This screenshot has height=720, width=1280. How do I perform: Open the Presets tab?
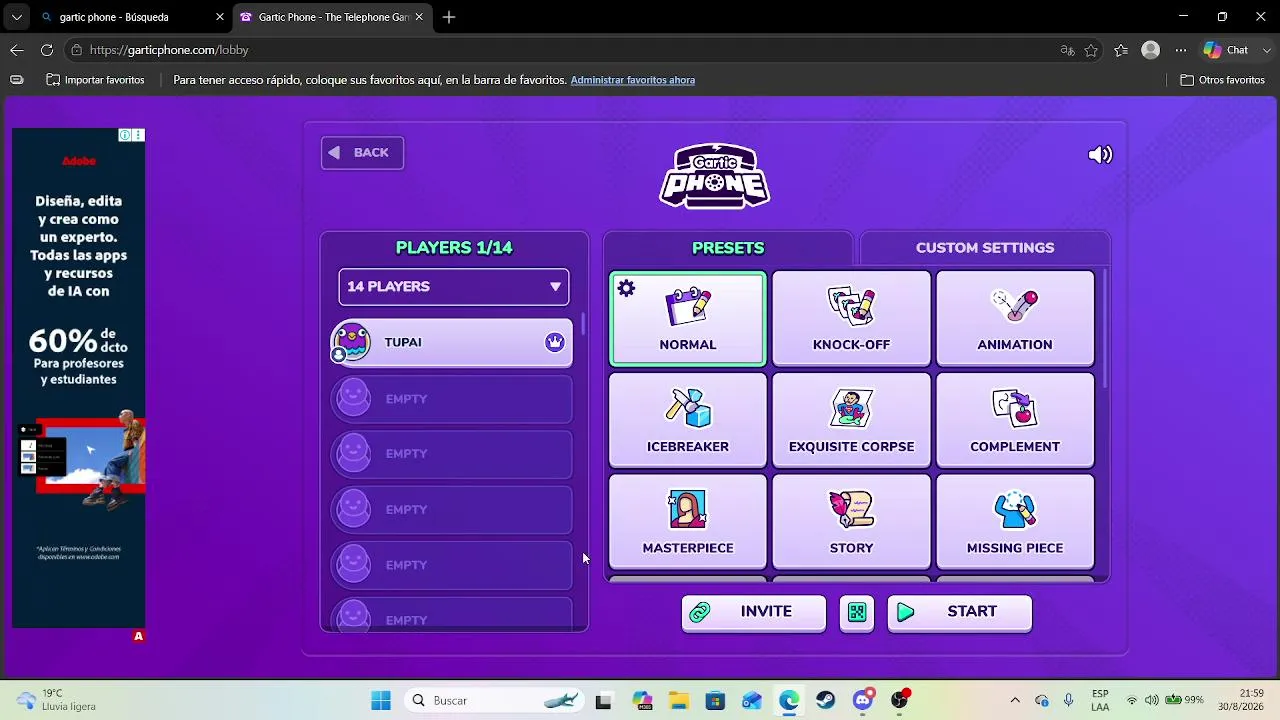pyautogui.click(x=728, y=248)
